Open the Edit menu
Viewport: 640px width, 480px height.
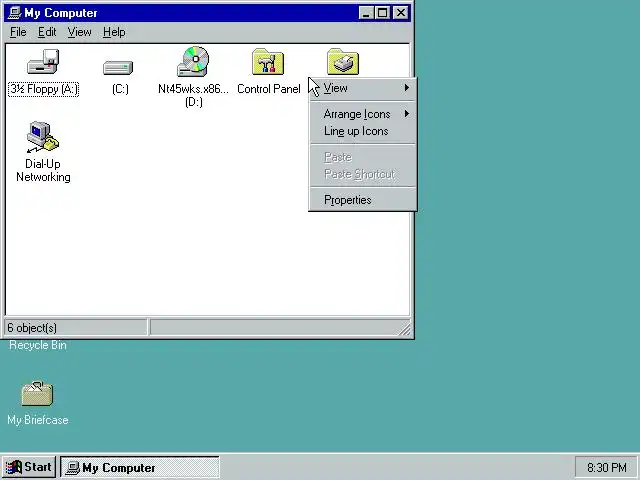point(47,32)
